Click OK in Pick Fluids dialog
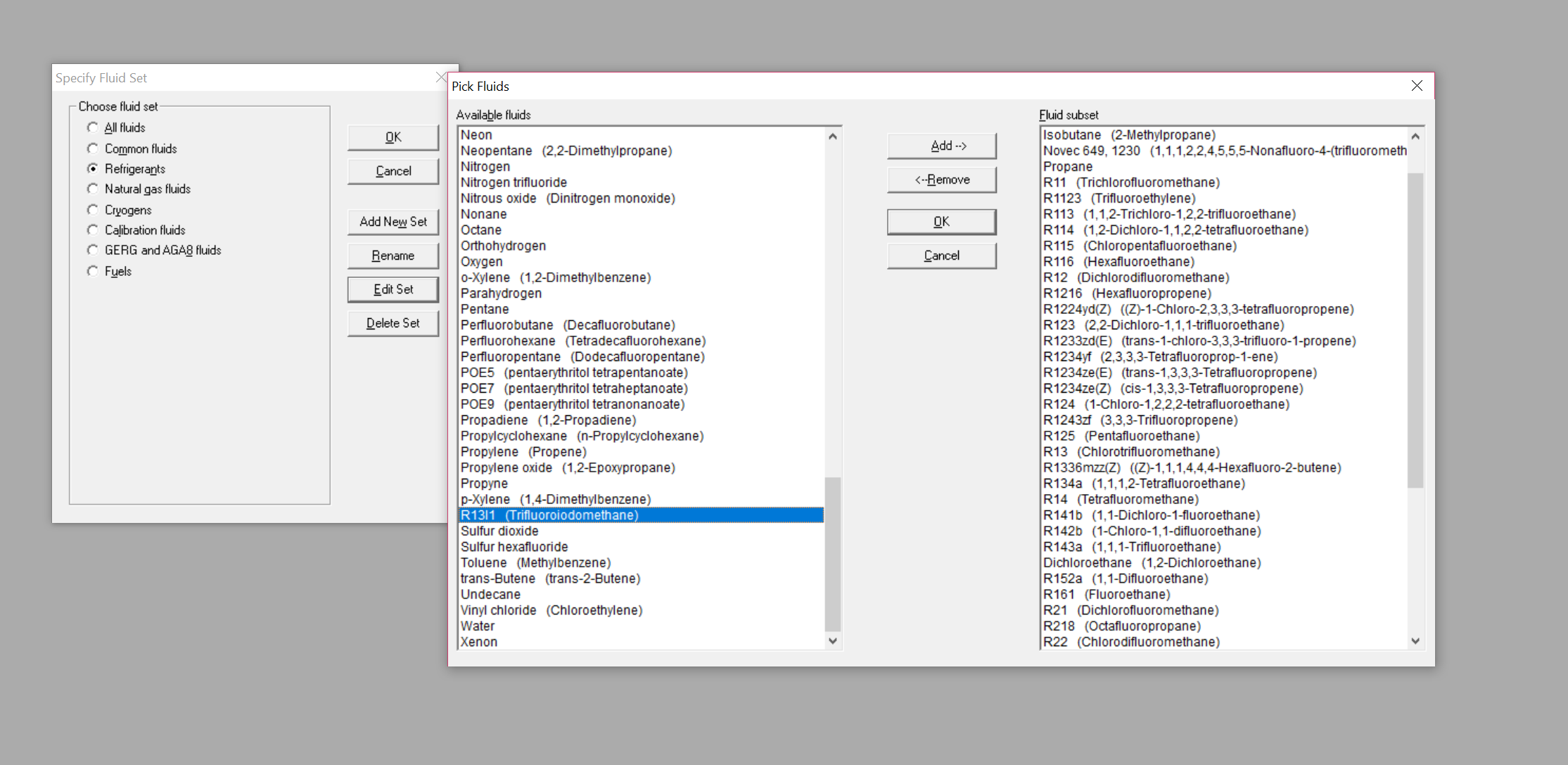Screen dimensions: 1568x765 click(941, 222)
